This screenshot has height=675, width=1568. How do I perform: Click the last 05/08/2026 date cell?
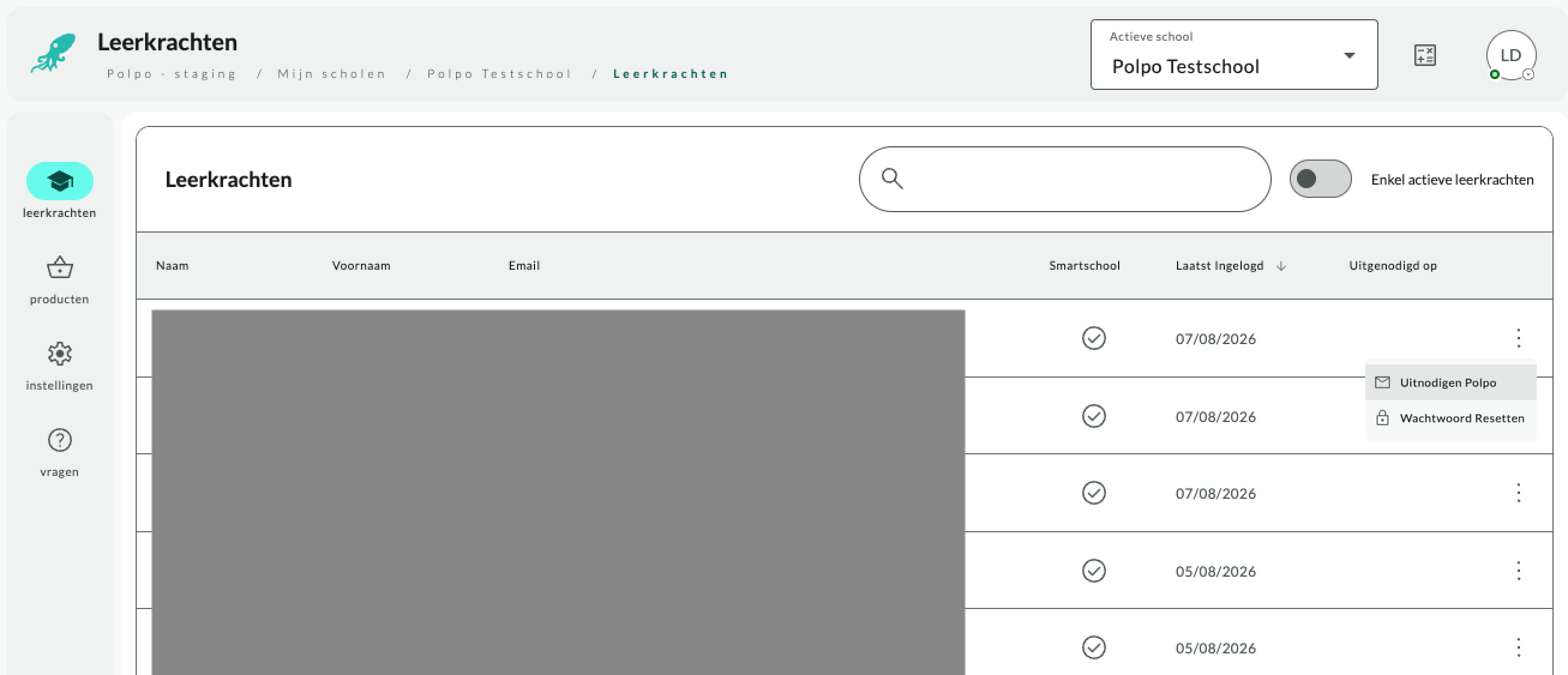click(1215, 647)
